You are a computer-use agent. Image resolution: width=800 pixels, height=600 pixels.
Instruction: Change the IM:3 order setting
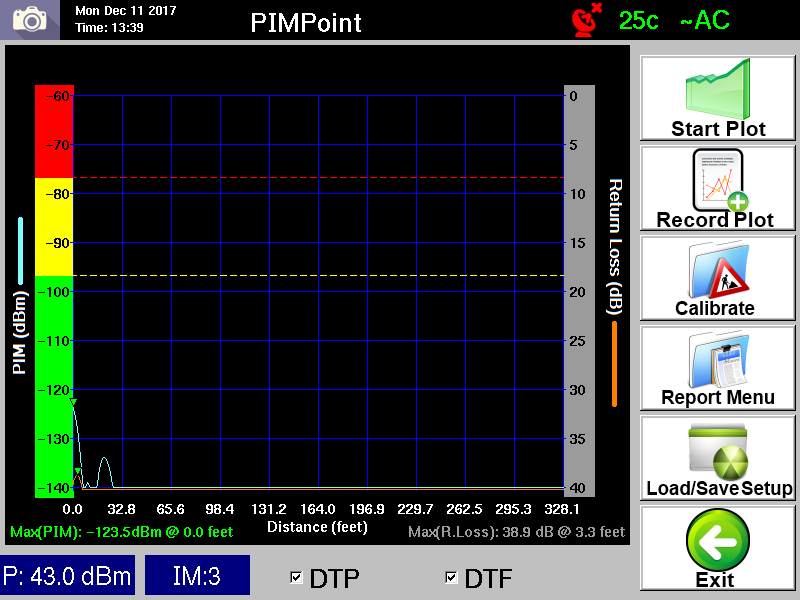(197, 576)
